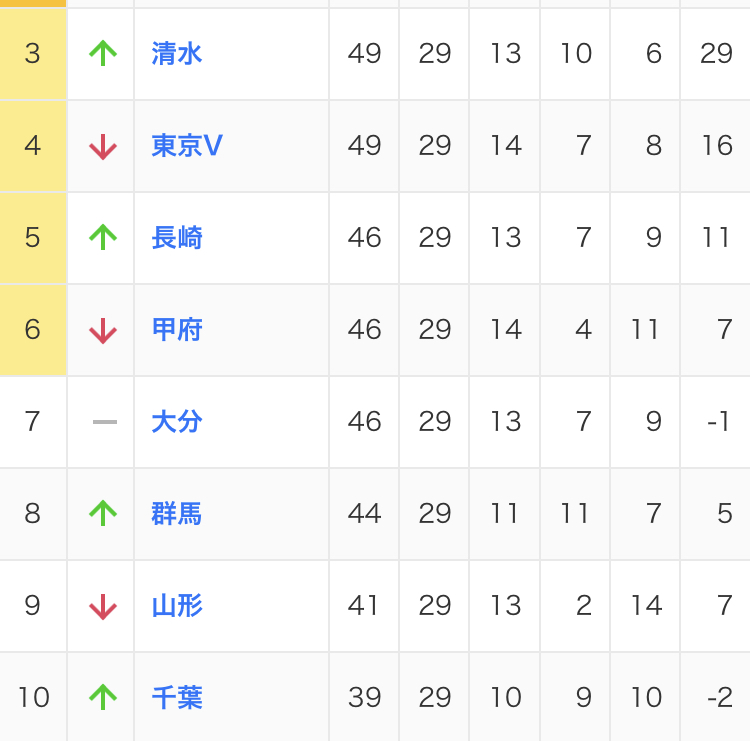The width and height of the screenshot is (750, 741).
Task: Click the green up arrow beside 千葉
Action: (103, 697)
